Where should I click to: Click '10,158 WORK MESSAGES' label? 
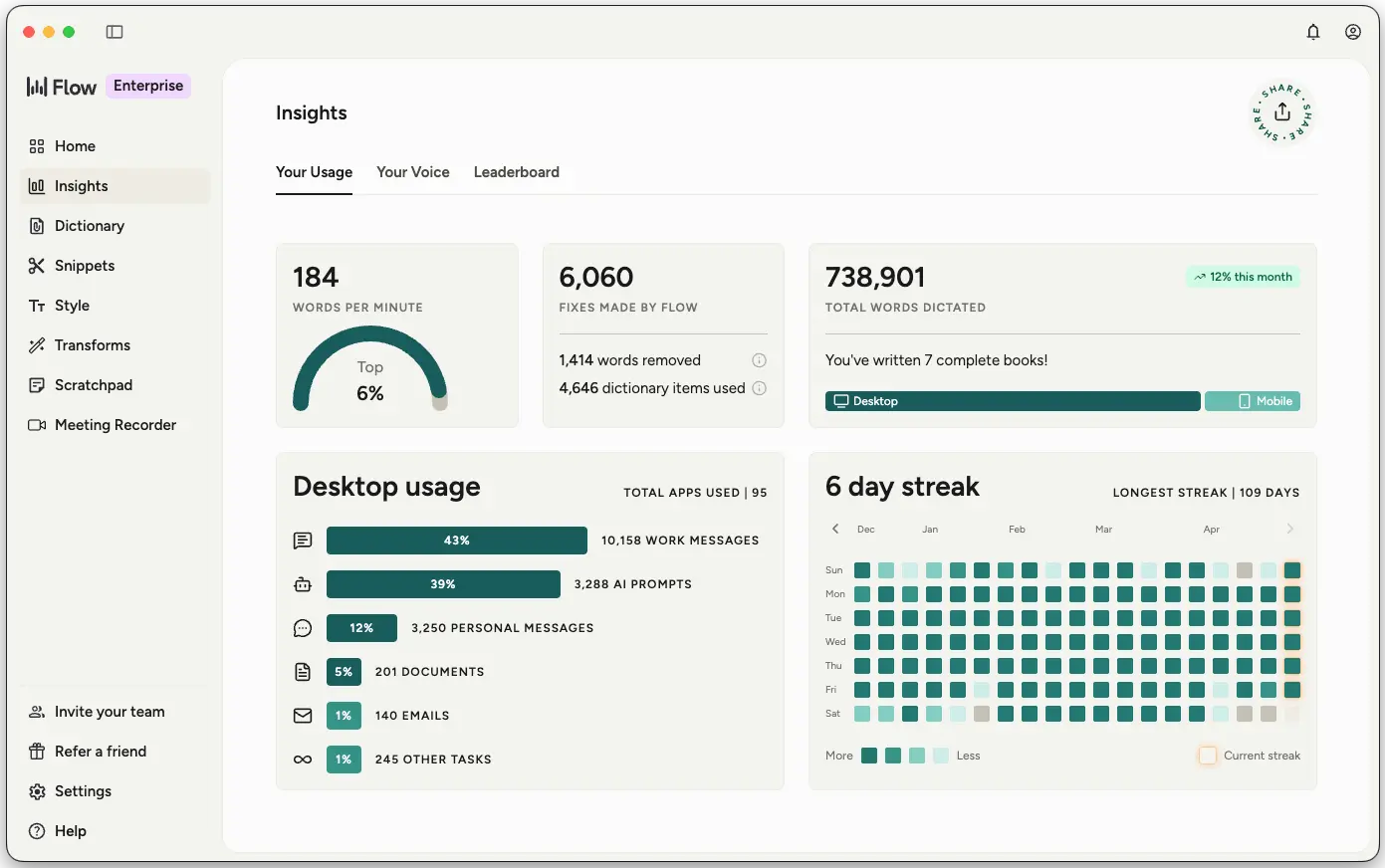tap(680, 541)
